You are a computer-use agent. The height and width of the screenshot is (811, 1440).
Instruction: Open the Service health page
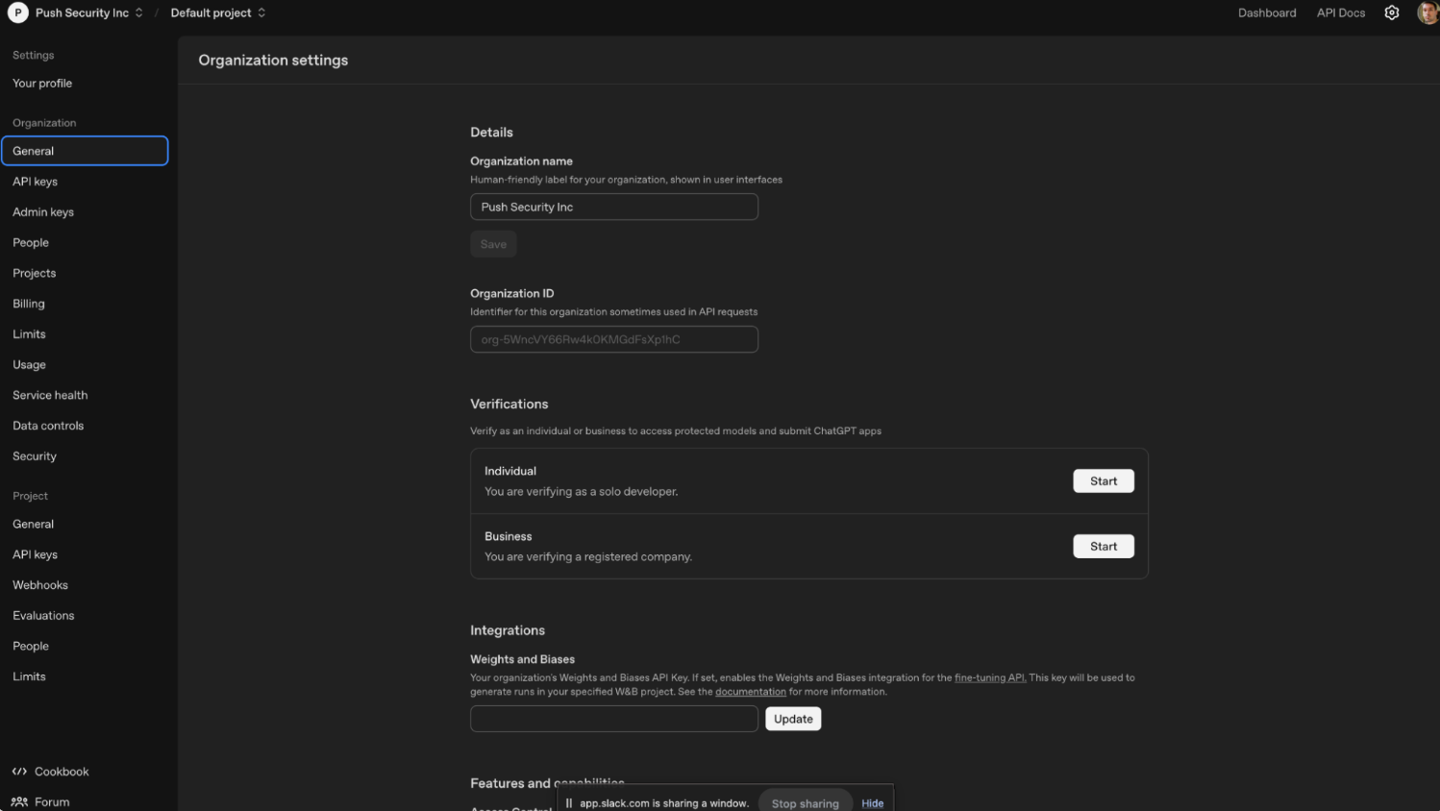50,395
